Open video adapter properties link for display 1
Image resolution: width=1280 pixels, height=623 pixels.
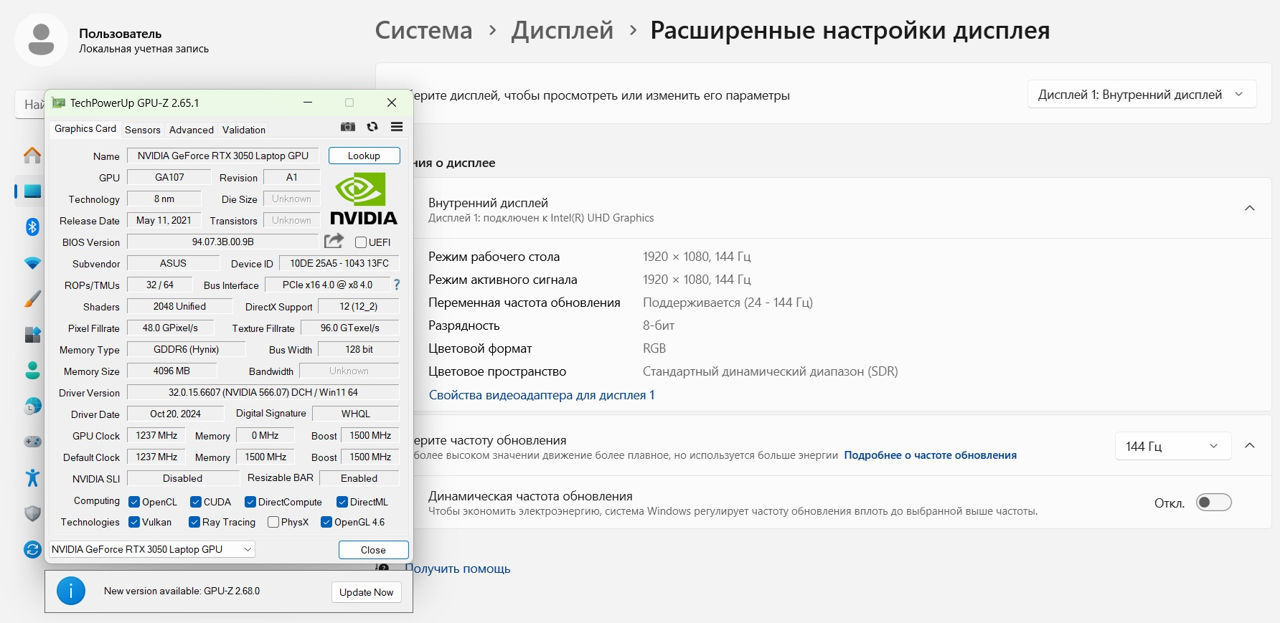541,395
